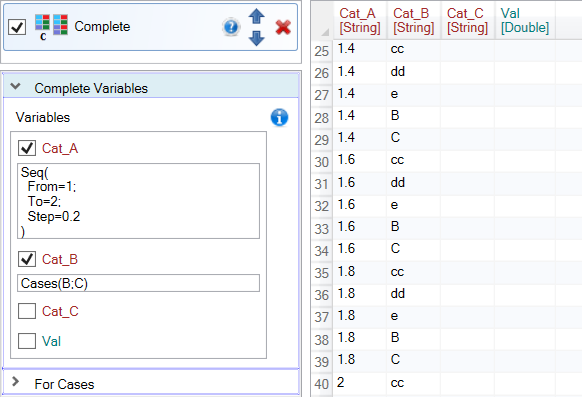This screenshot has width=582, height=397.
Task: Enable the Cat_C variable checkbox
Action: 27,311
